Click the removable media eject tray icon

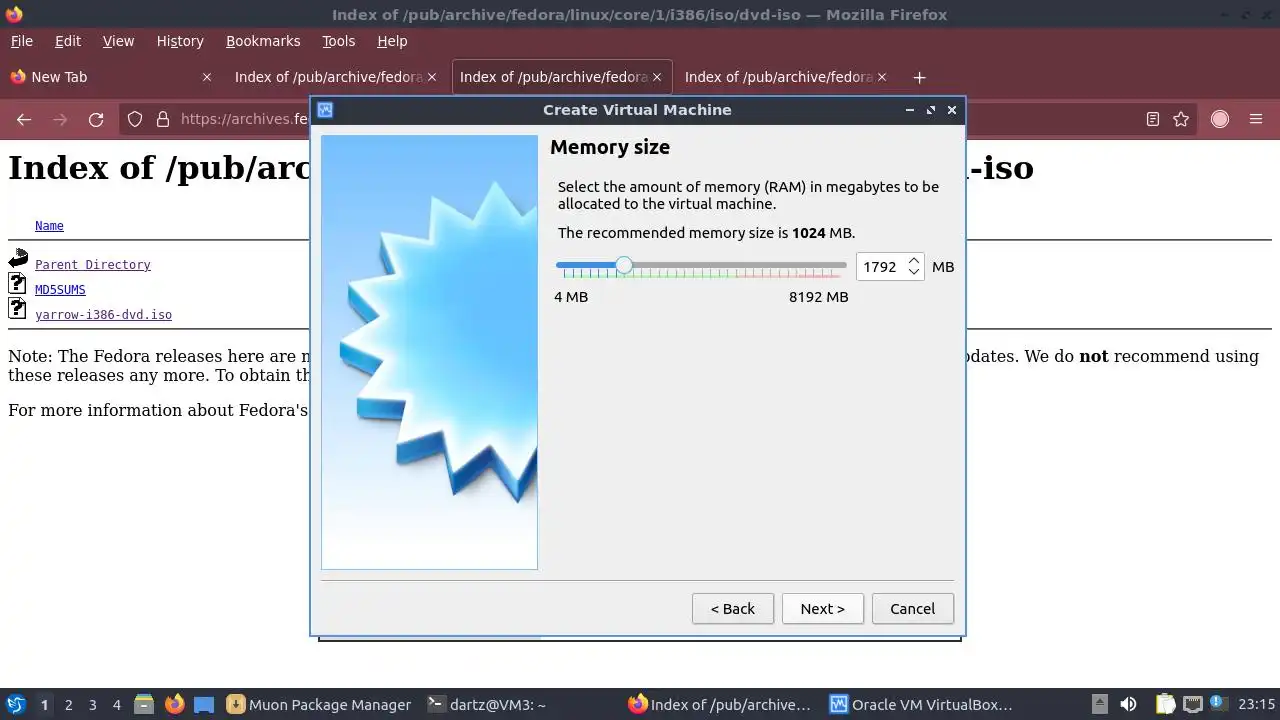point(1099,704)
